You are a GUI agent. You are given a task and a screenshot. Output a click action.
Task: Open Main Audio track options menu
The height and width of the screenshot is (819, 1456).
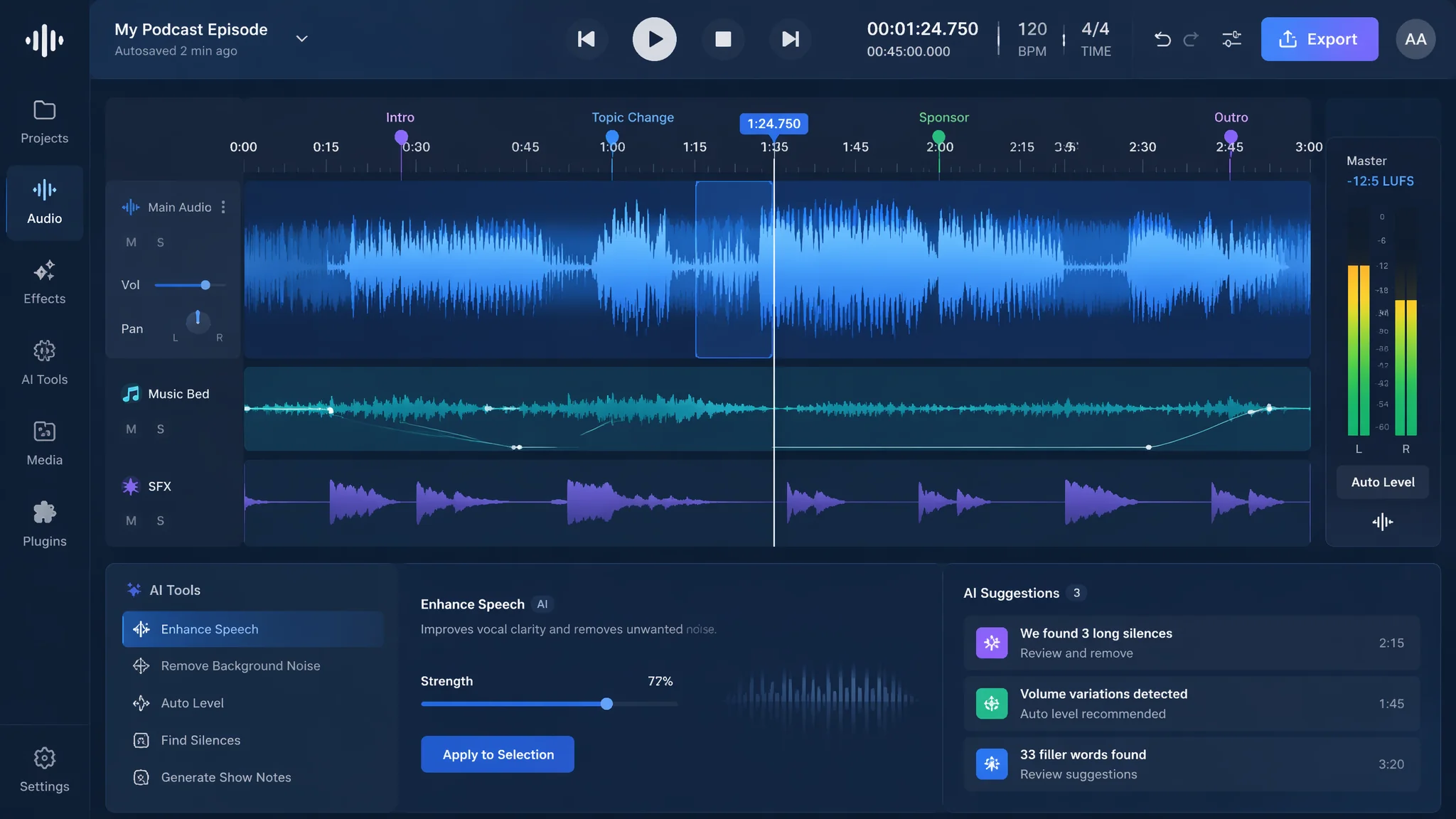(223, 207)
